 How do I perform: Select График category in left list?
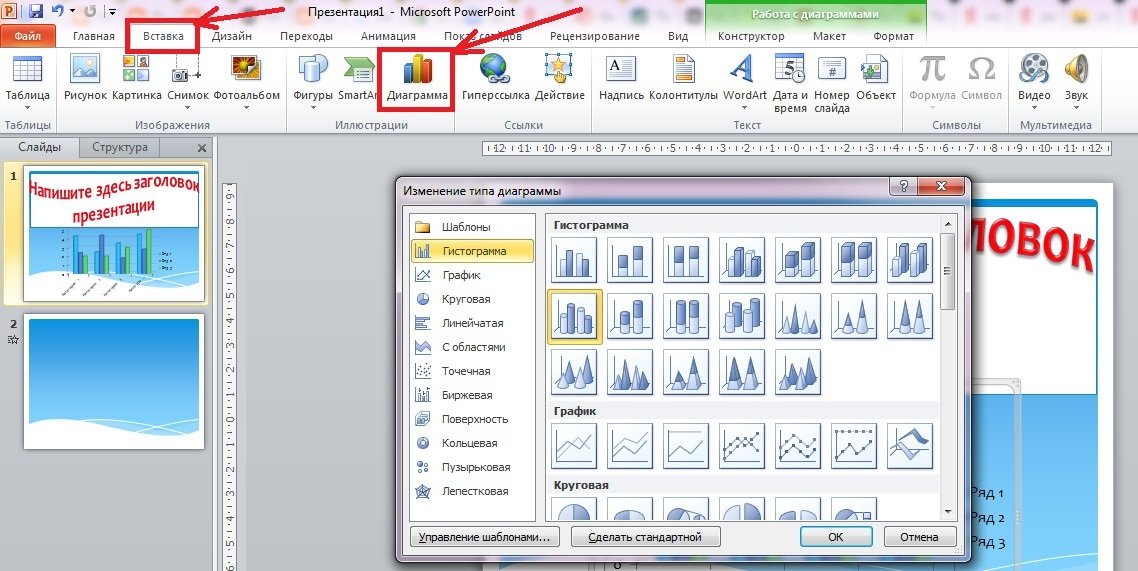(472, 275)
